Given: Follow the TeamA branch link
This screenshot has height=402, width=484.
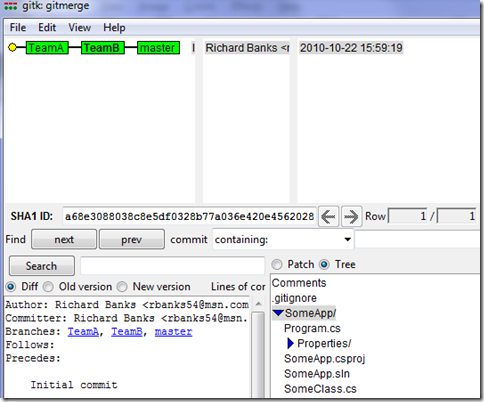Looking at the screenshot, I should [x=83, y=332].
